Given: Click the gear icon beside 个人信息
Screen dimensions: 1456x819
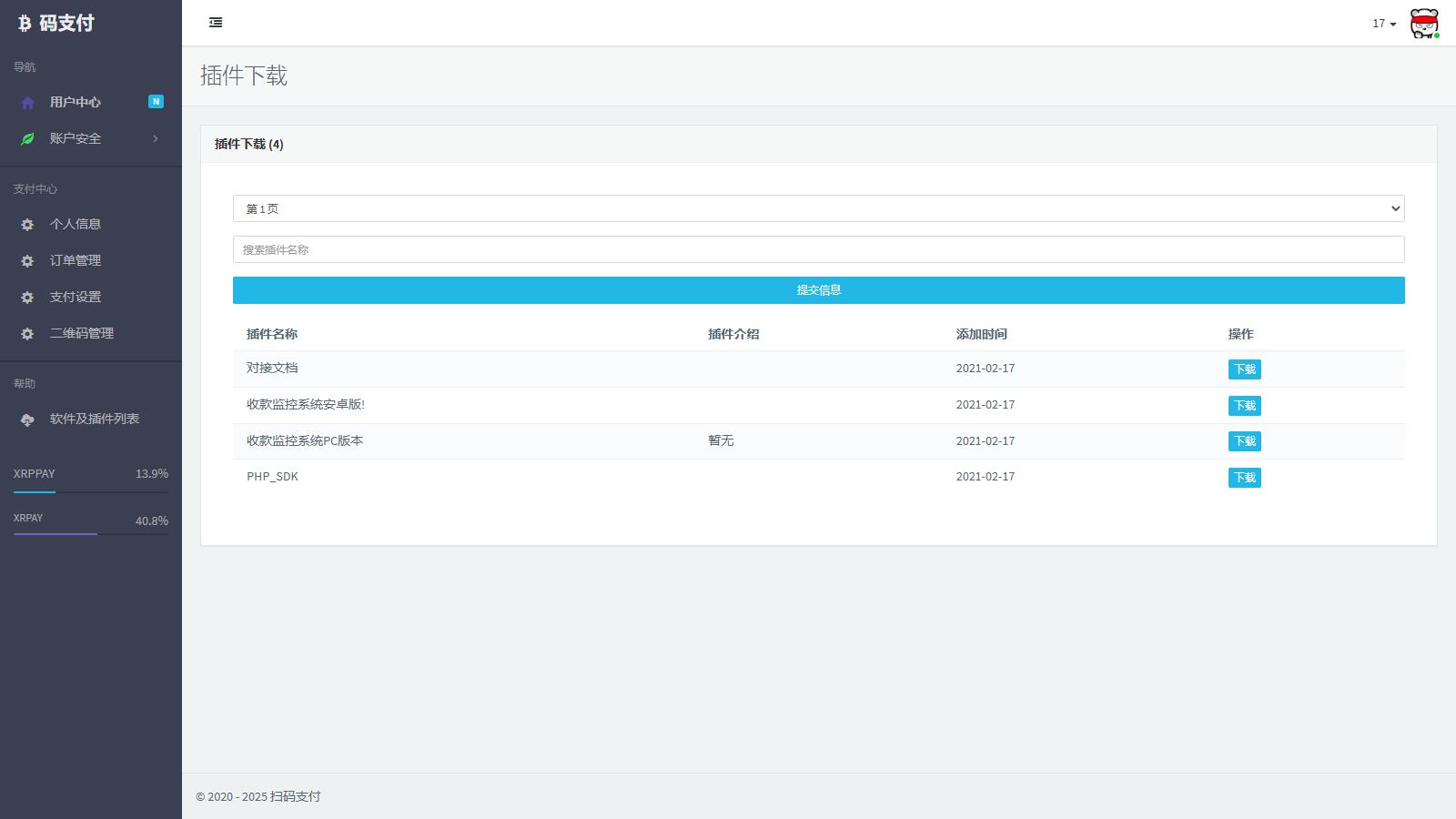Looking at the screenshot, I should (x=27, y=225).
